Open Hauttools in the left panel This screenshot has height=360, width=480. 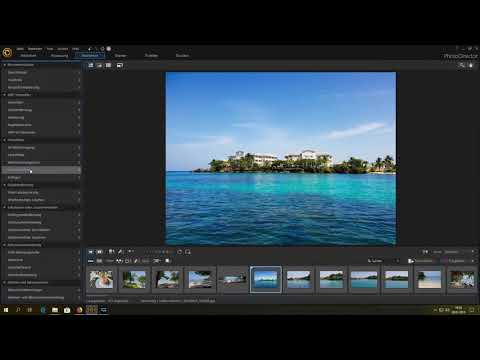pyautogui.click(x=41, y=80)
